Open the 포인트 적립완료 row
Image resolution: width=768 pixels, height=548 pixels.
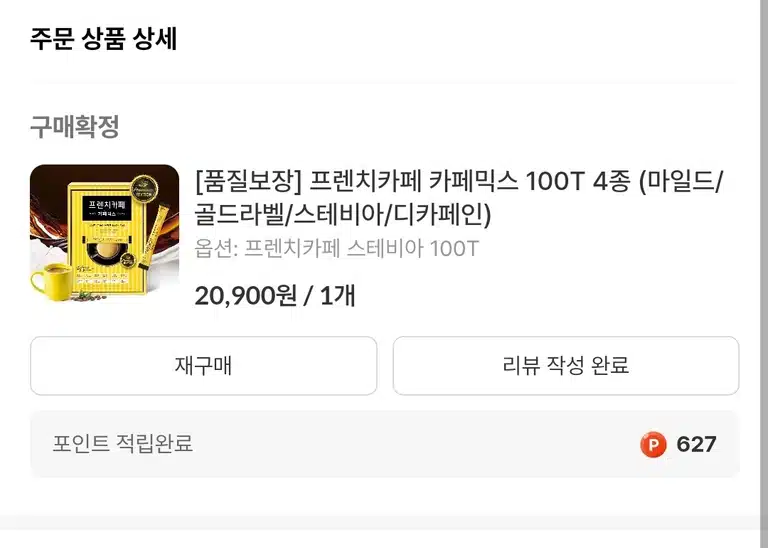coord(384,444)
